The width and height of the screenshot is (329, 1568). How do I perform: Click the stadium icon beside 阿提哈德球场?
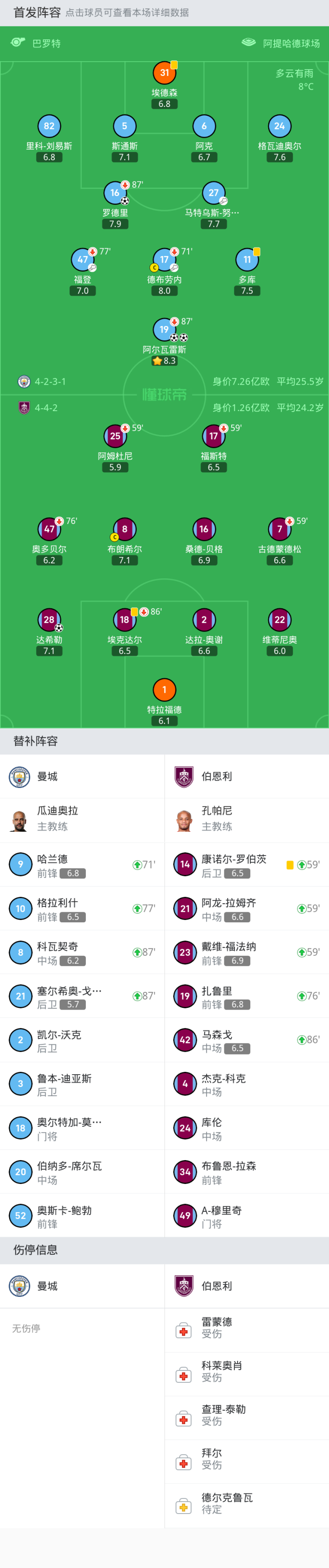[249, 43]
